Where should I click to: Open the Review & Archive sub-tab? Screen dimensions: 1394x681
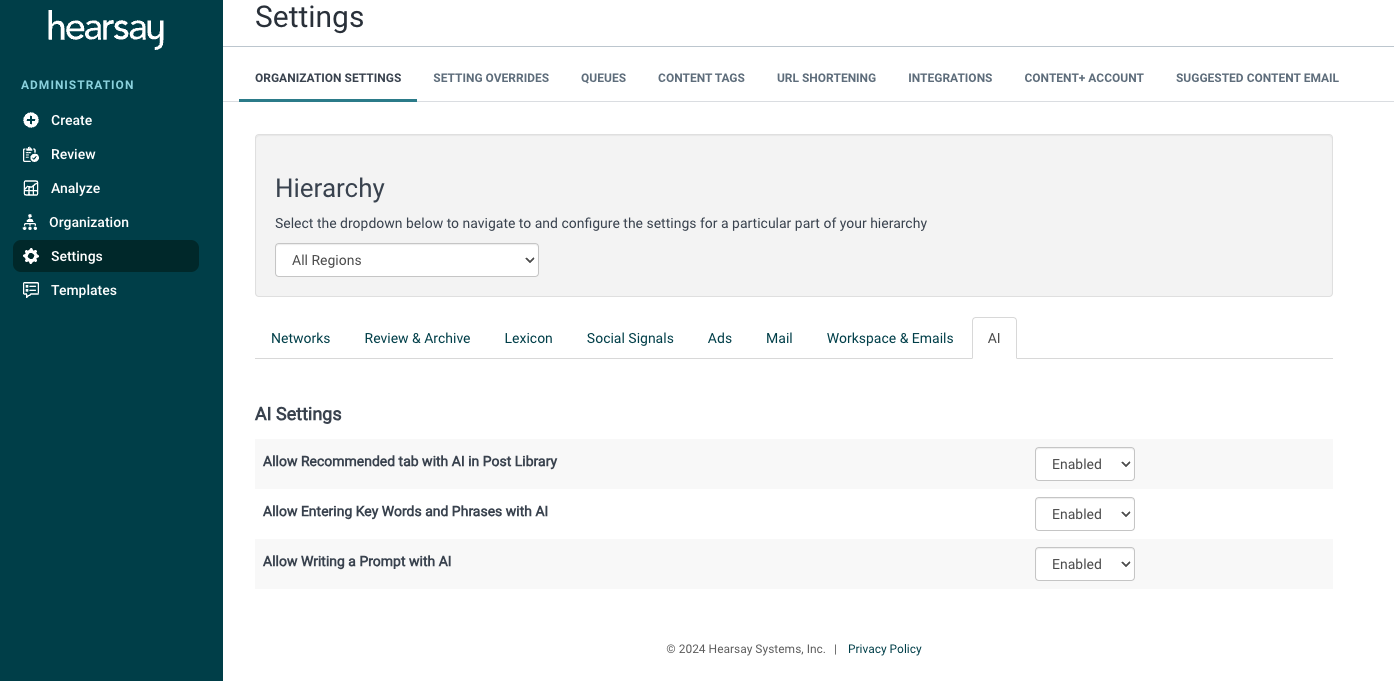click(417, 338)
